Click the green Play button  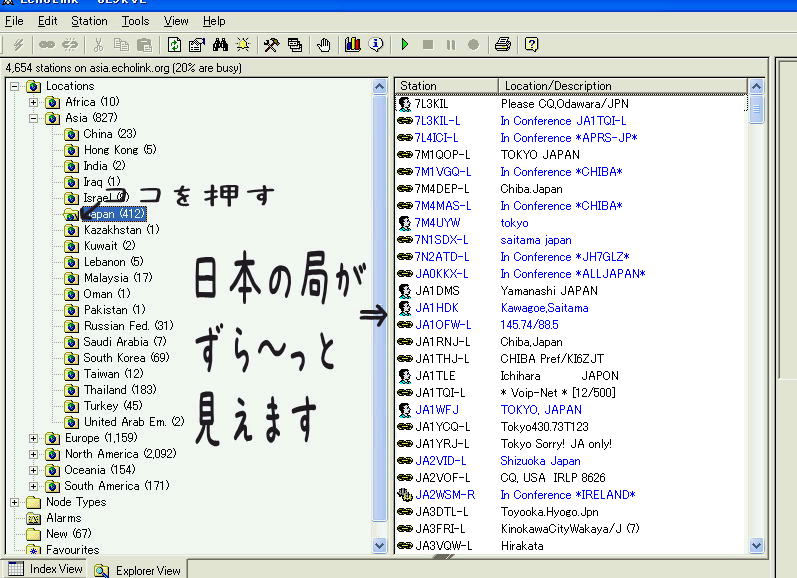pos(405,45)
